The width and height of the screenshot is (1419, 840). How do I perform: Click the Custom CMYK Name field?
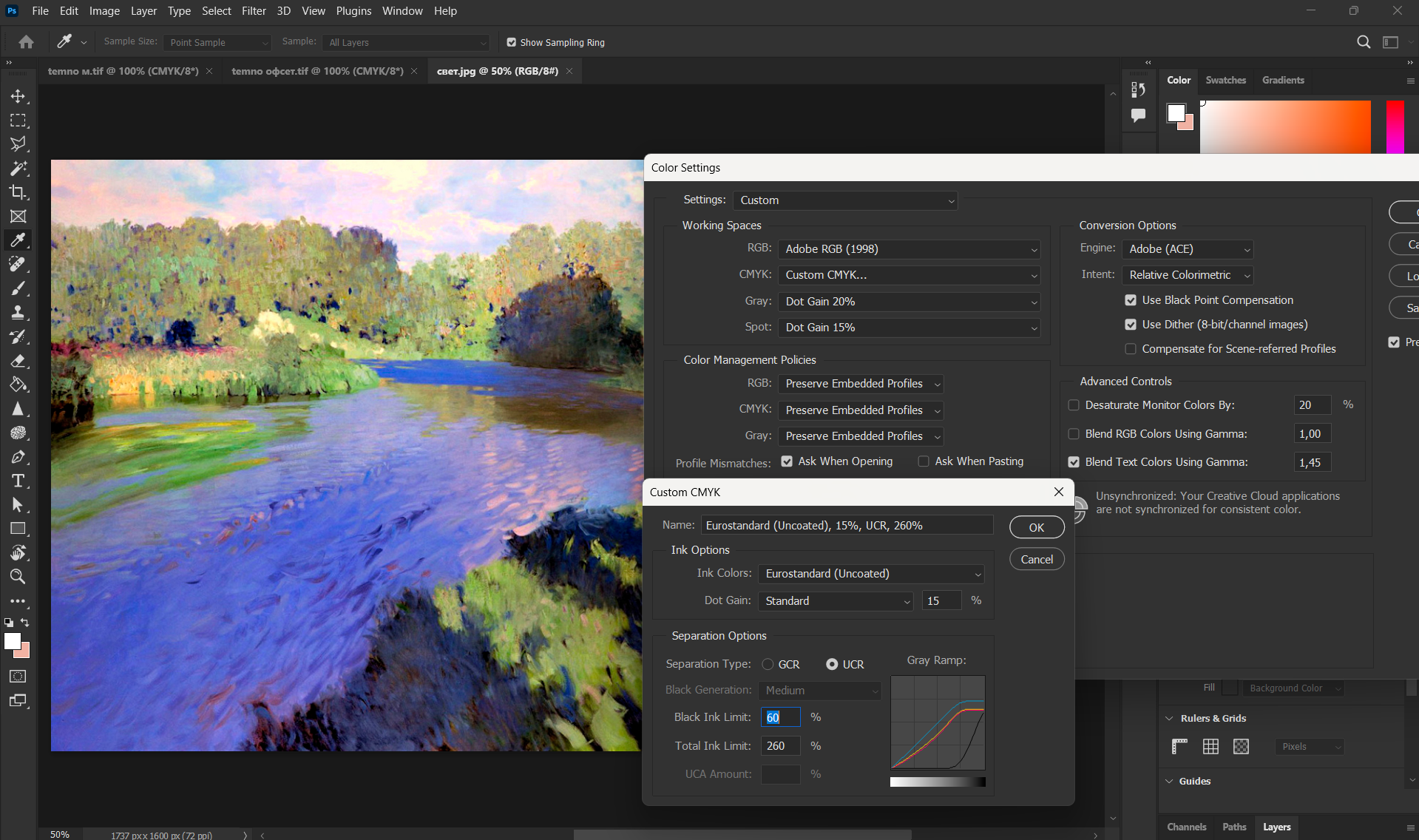coord(847,526)
